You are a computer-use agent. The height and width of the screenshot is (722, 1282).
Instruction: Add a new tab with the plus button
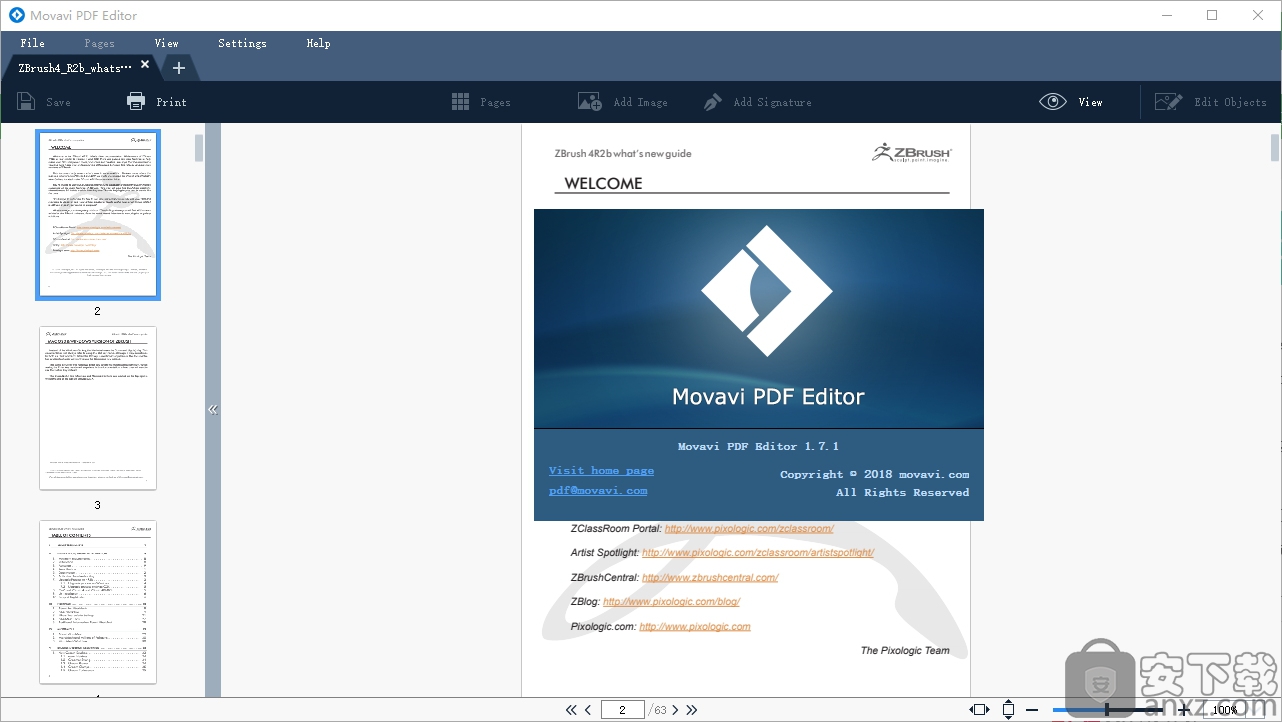(x=179, y=68)
